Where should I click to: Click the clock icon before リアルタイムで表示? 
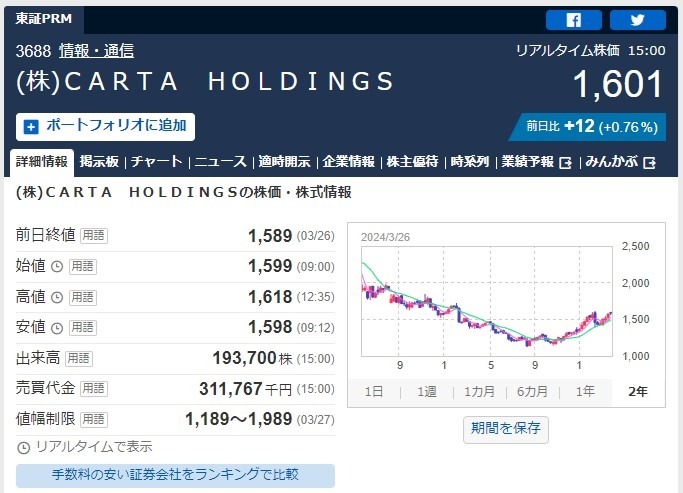pos(23,447)
